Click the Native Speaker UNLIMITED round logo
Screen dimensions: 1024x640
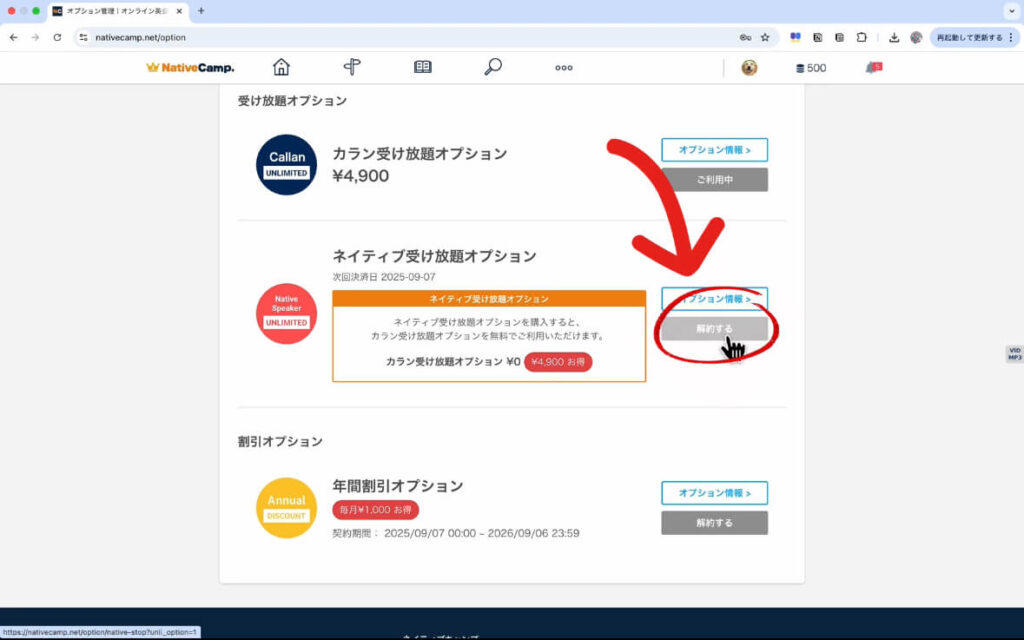[x=286, y=313]
